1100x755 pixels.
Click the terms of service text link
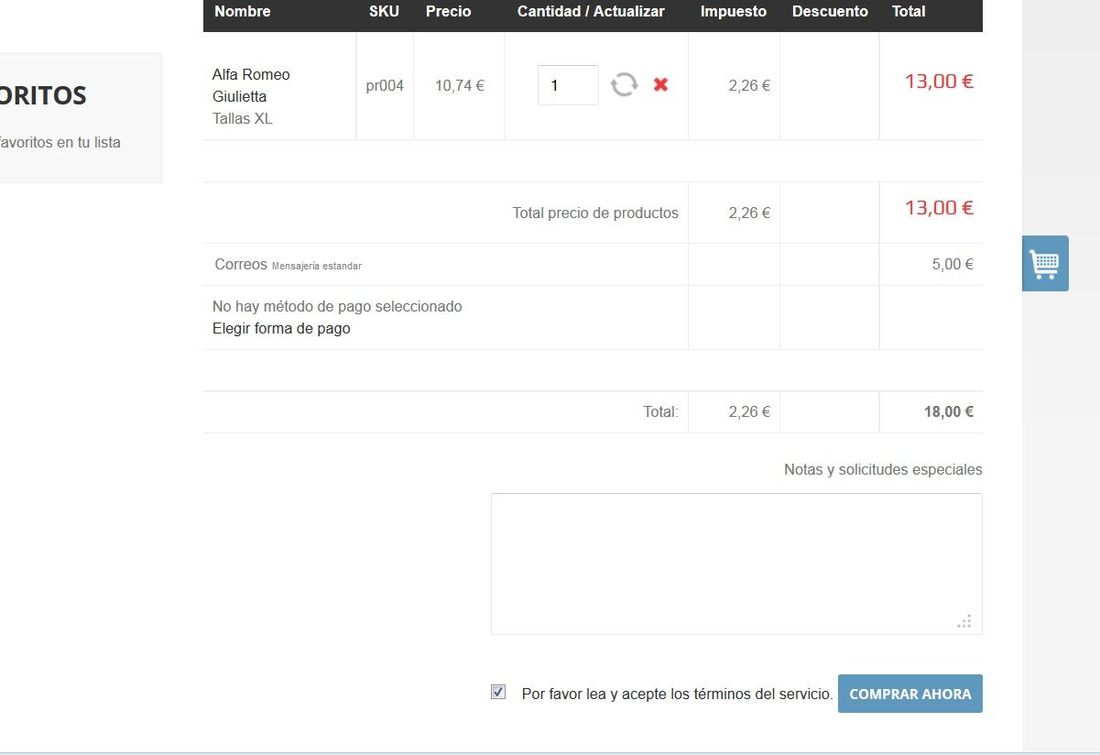[x=677, y=694]
